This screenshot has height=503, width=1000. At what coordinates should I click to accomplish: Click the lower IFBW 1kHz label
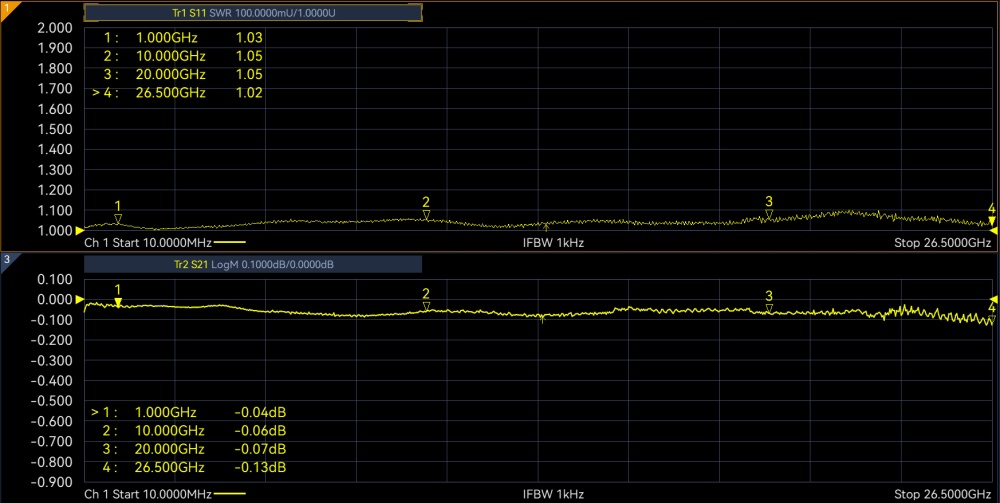point(553,494)
